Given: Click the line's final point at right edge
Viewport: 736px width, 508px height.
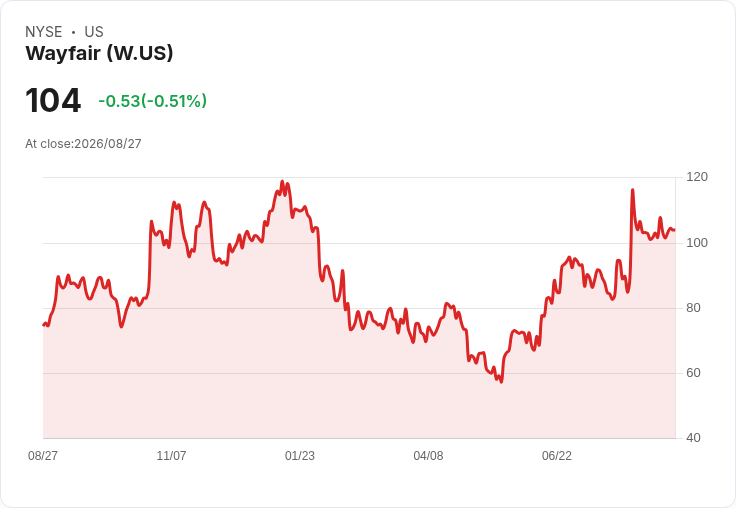Looking at the screenshot, I should coord(675,230).
